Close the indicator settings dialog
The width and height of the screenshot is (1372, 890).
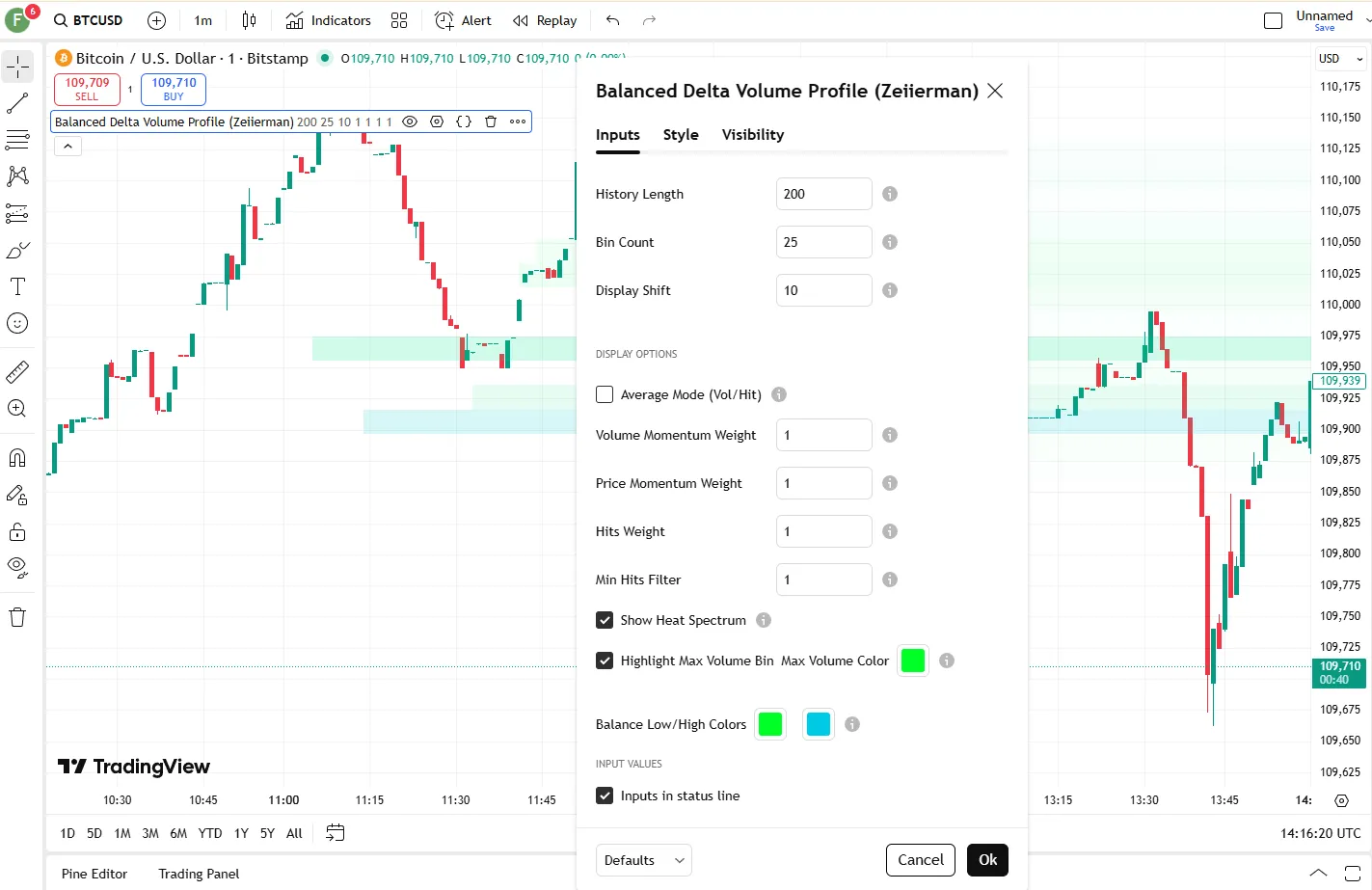[x=995, y=91]
